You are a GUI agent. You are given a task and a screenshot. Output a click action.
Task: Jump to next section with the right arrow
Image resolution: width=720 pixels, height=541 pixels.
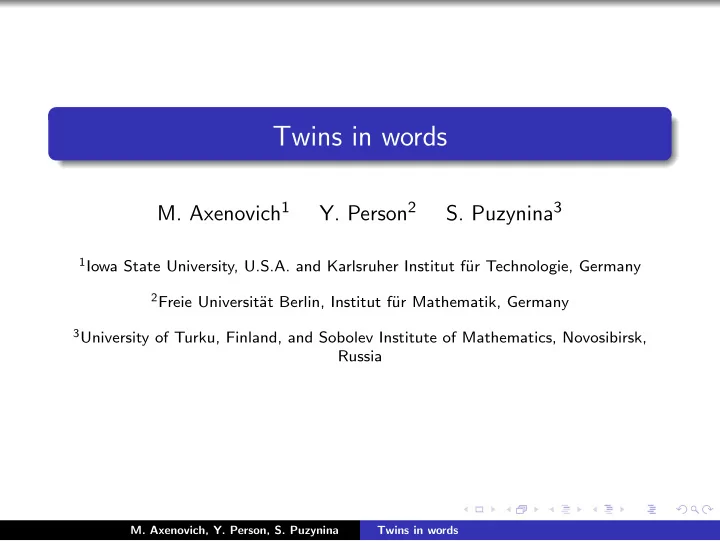(x=622, y=509)
